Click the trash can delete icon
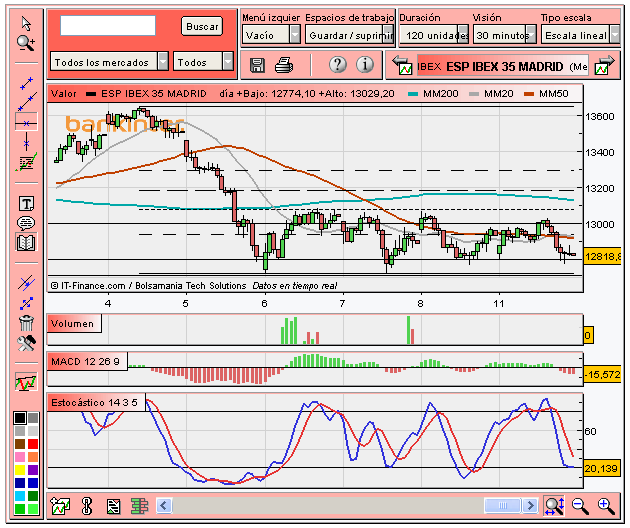The width and height of the screenshot is (630, 528). tap(26, 323)
